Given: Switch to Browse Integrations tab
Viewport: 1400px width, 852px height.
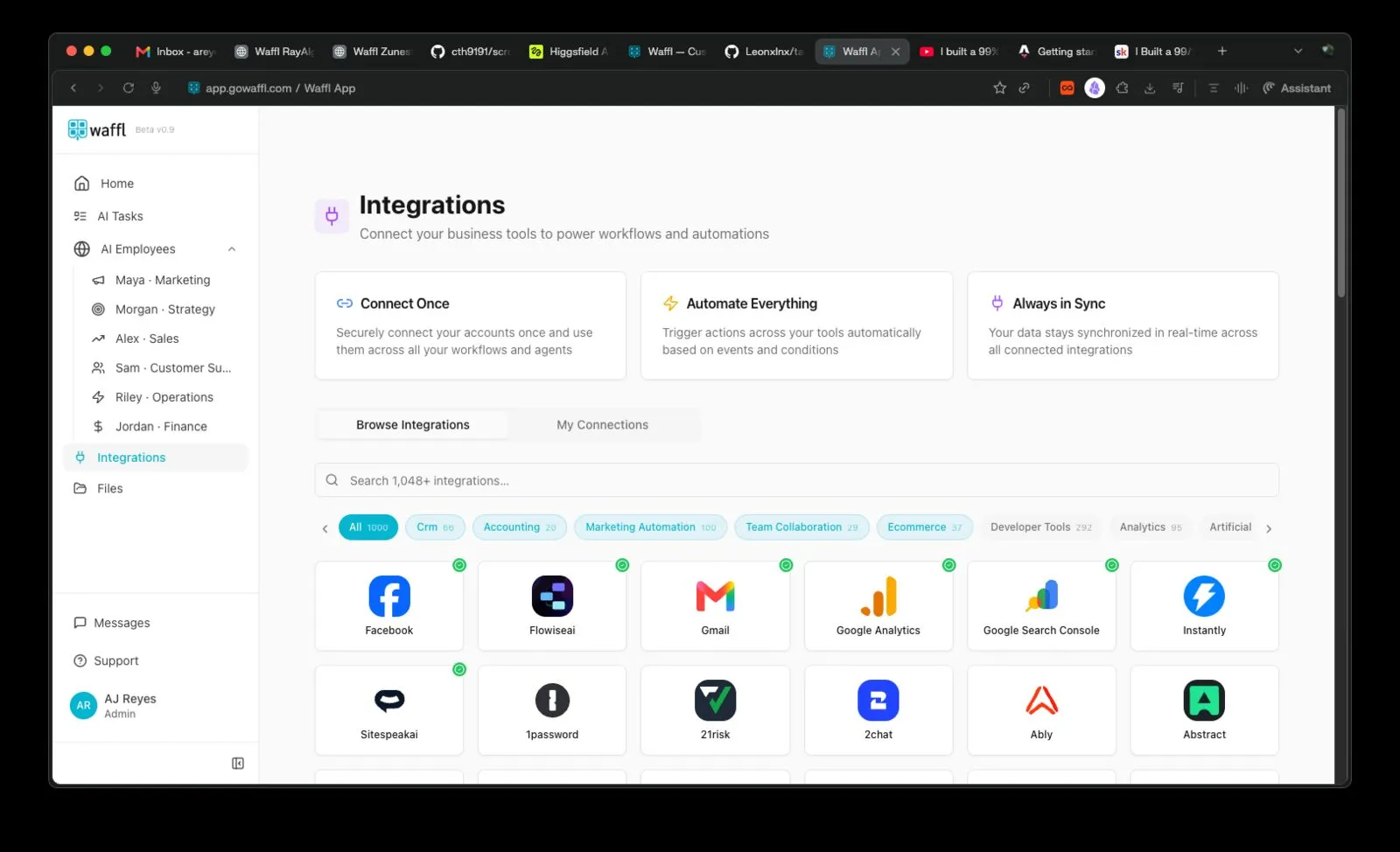Looking at the screenshot, I should tap(413, 425).
